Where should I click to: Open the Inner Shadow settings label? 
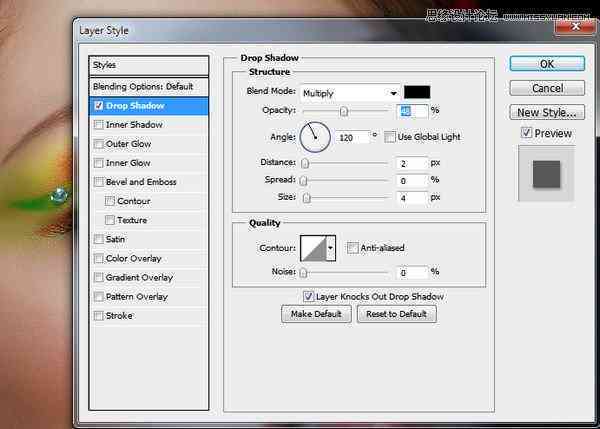pos(134,125)
